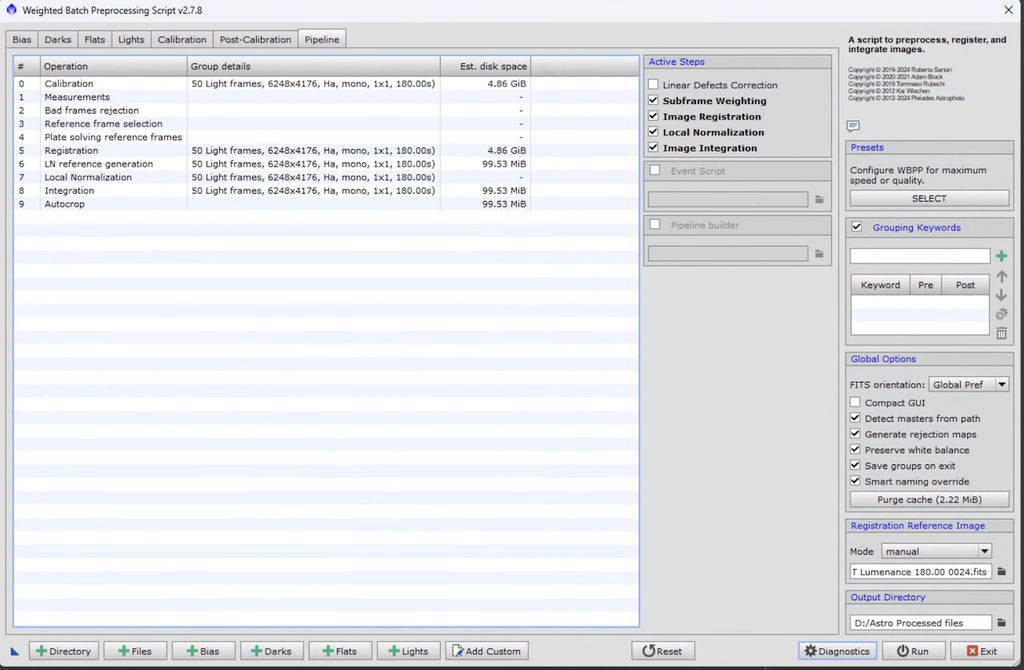Toggle Image Registration checkbox
Screen dimensions: 1024x670
[653, 116]
